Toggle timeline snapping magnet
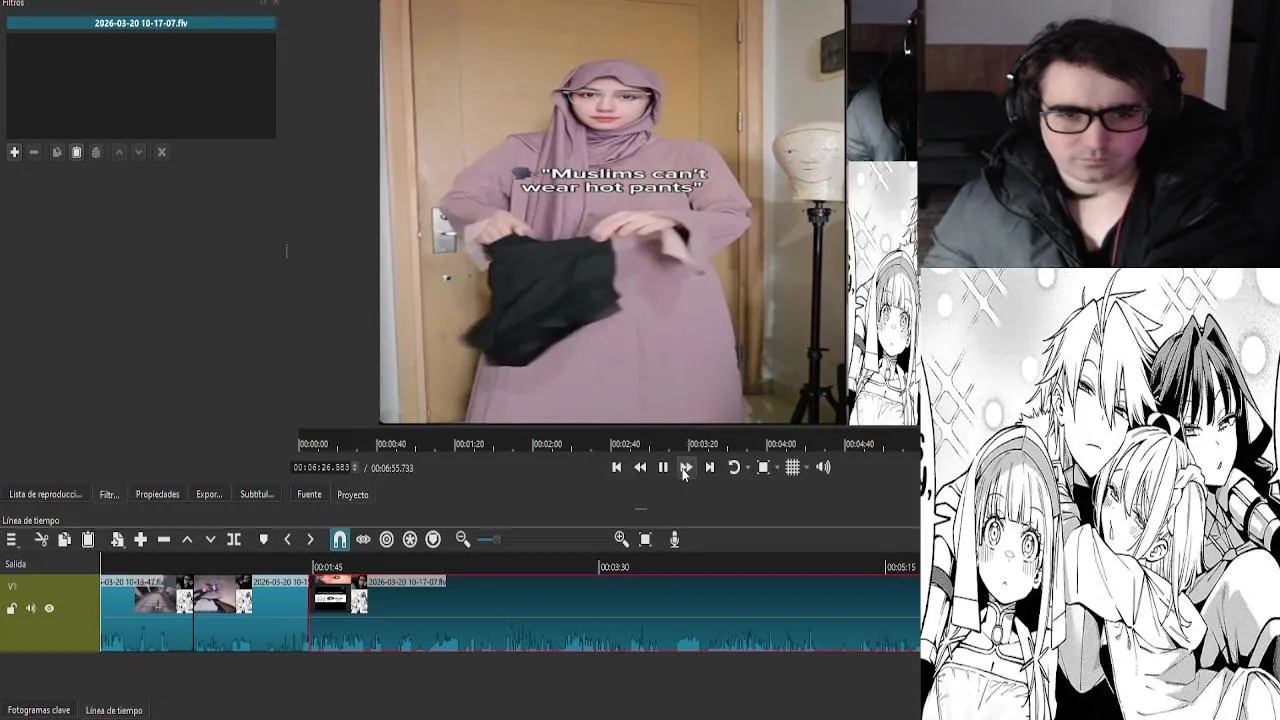This screenshot has width=1280, height=720. click(x=340, y=539)
